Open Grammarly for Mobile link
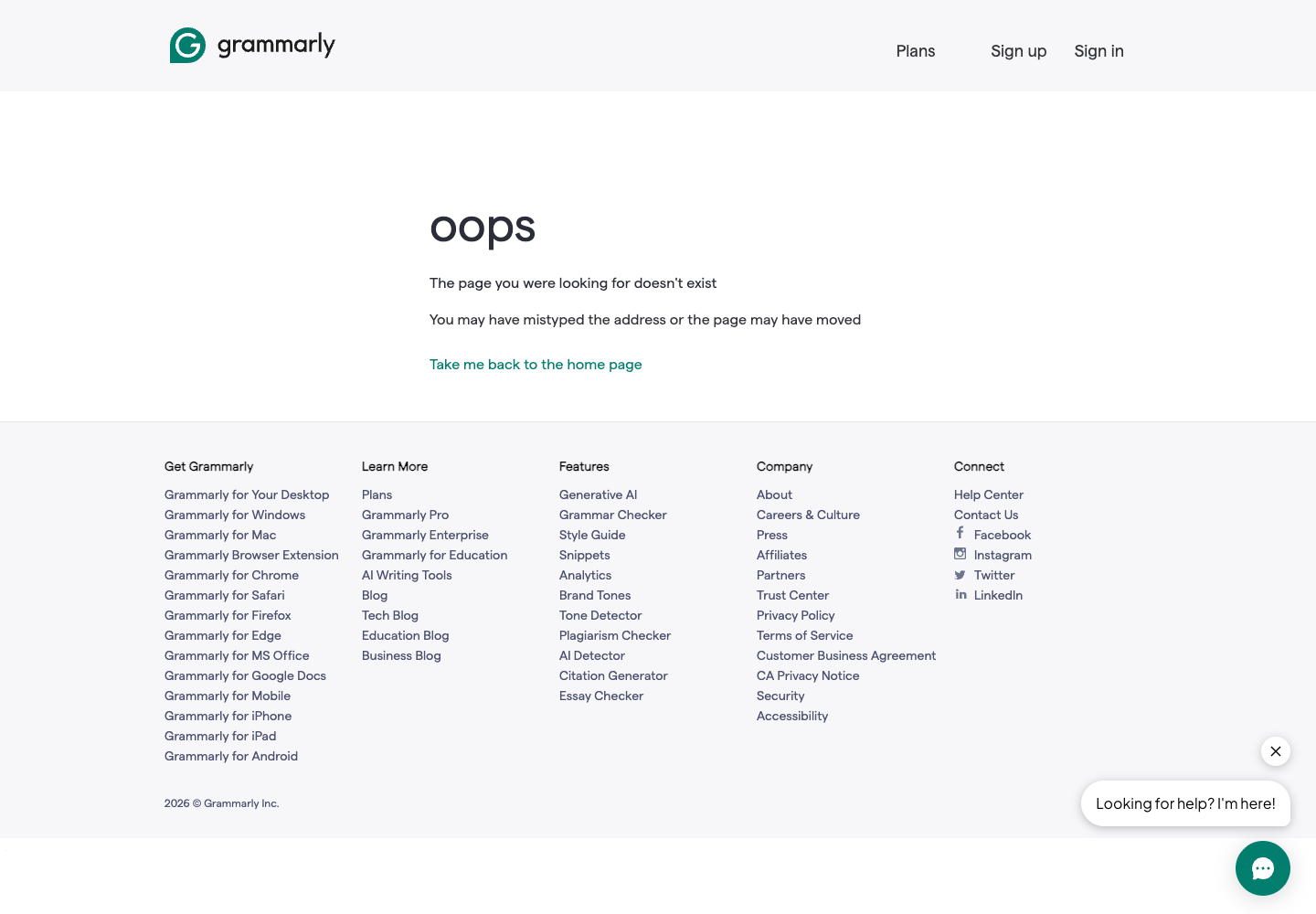 [228, 696]
